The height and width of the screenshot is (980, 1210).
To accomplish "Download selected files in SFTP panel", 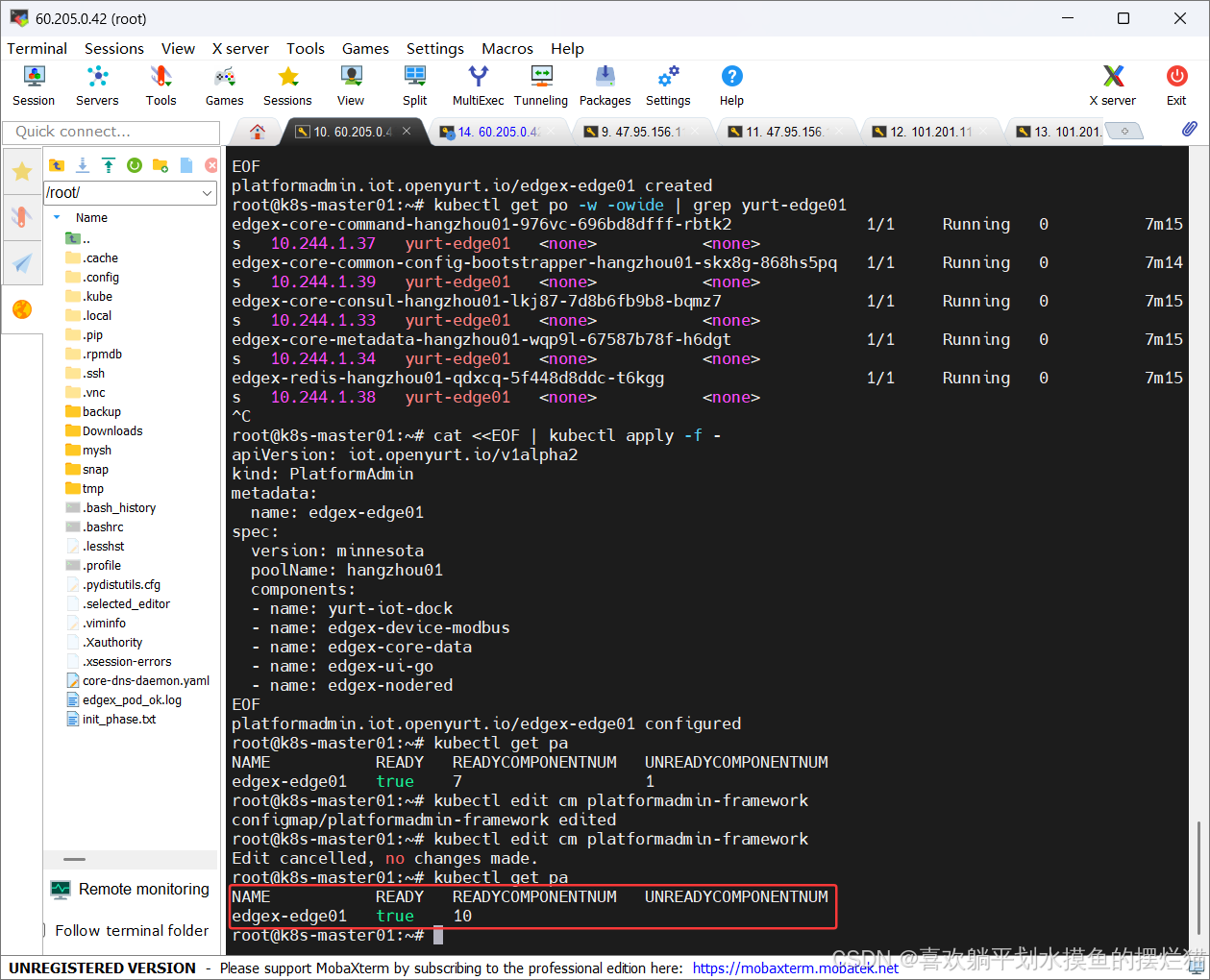I will [83, 165].
